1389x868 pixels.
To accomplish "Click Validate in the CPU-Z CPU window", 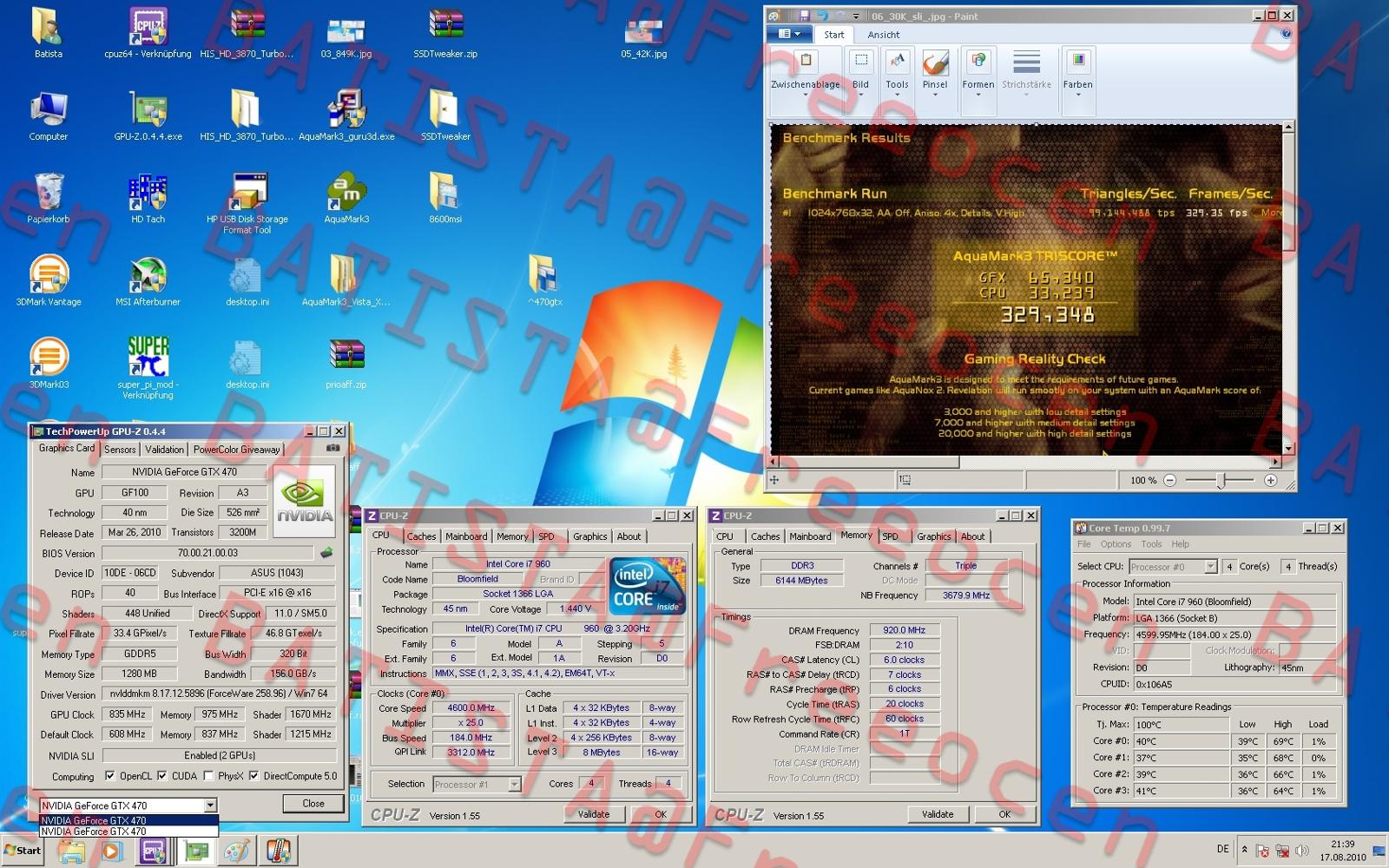I will [x=594, y=814].
